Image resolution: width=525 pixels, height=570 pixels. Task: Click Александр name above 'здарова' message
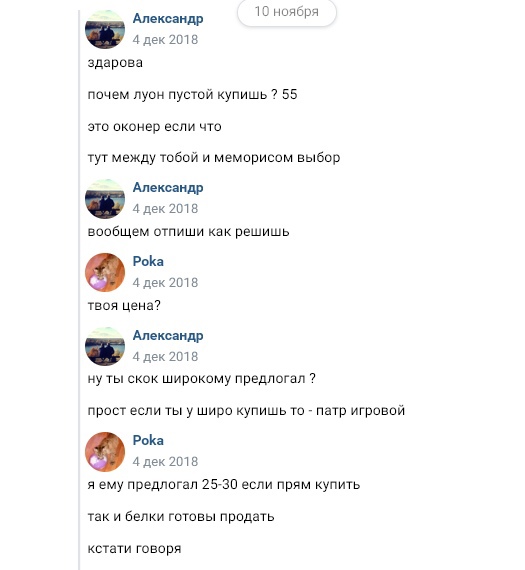(x=168, y=19)
